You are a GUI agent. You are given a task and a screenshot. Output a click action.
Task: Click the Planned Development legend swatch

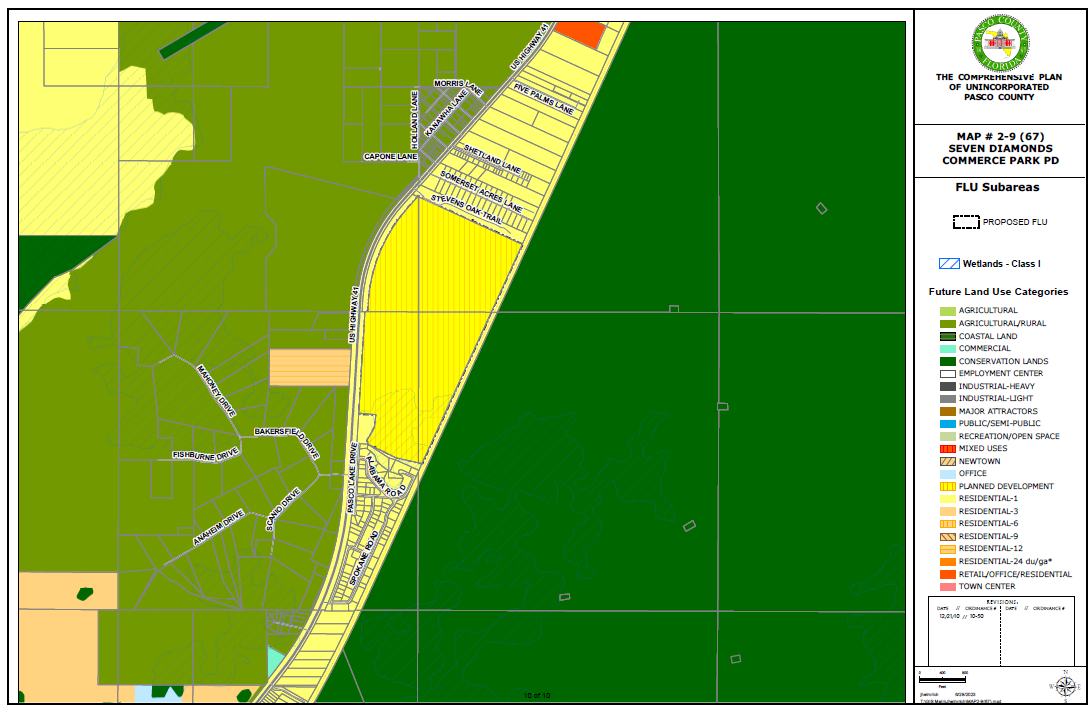945,486
